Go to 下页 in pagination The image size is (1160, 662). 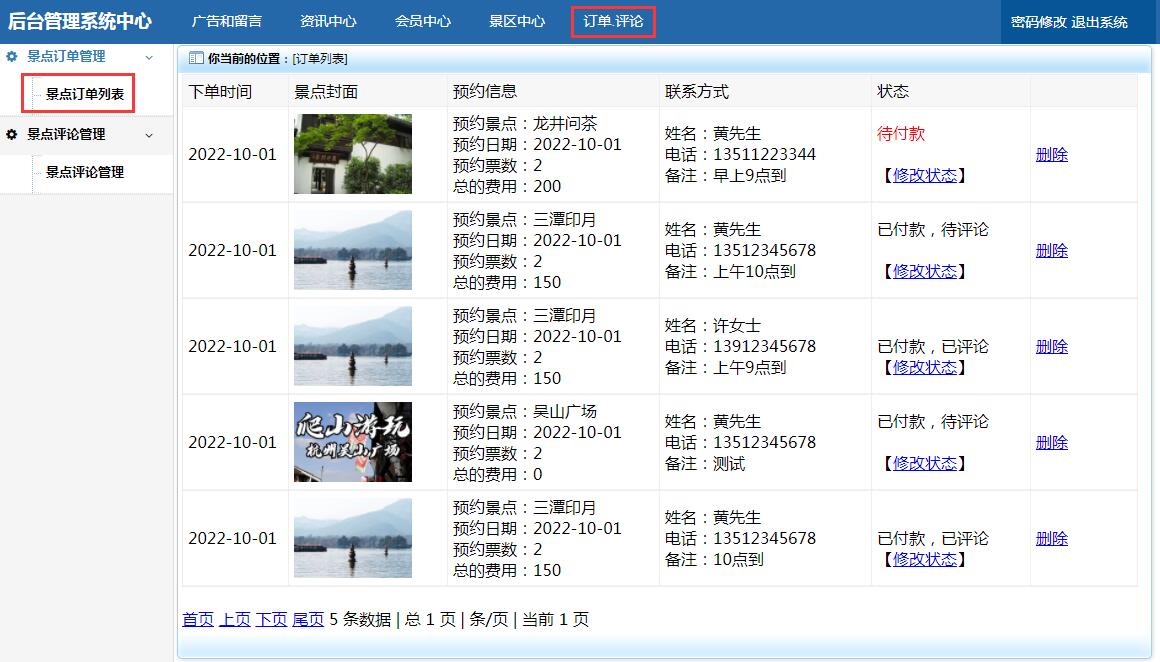[x=271, y=620]
